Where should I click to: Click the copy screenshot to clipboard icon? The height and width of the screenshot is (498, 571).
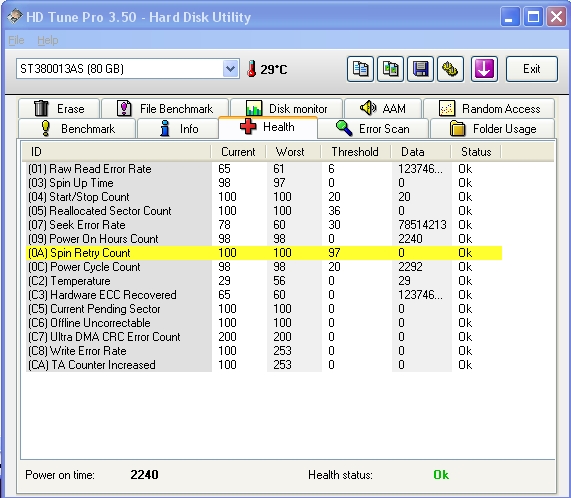pyautogui.click(x=390, y=69)
